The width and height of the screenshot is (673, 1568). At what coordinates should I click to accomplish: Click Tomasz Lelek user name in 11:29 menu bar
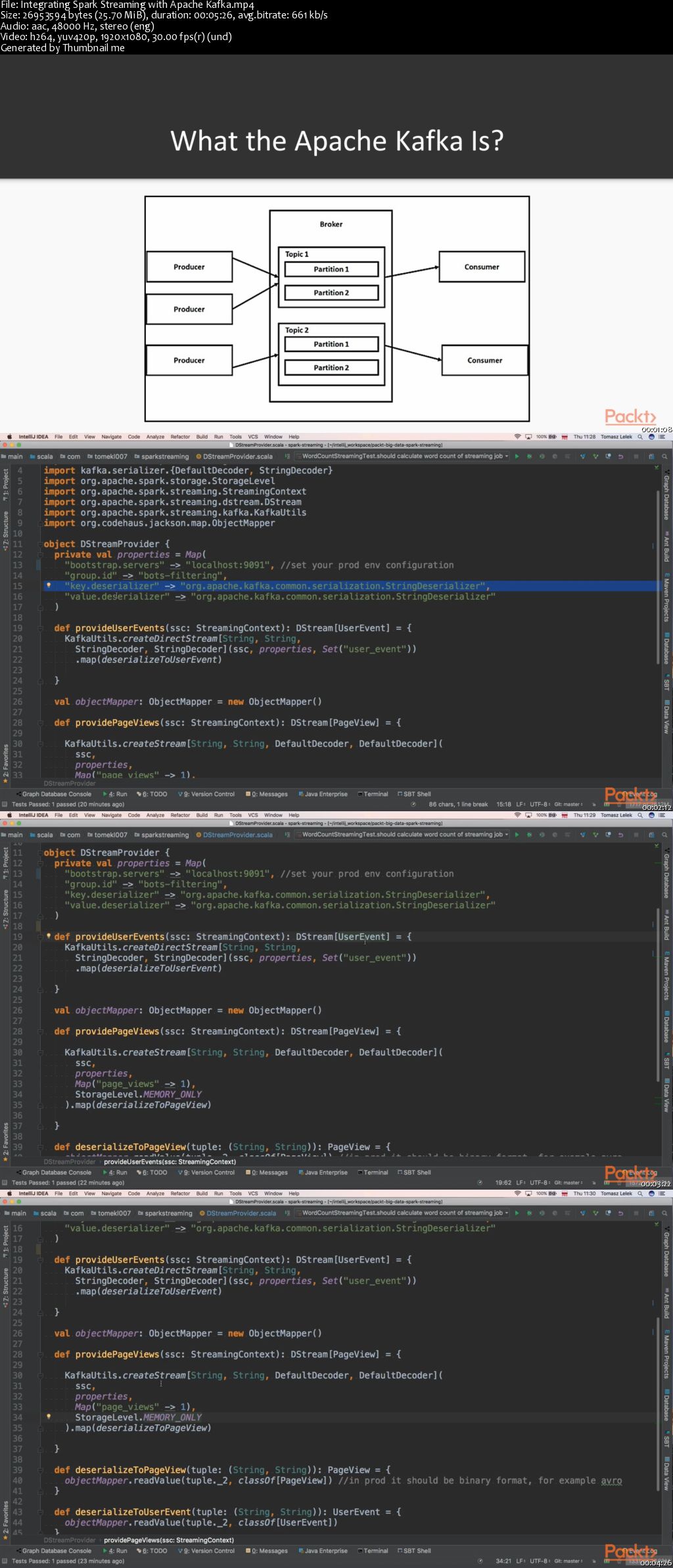pyautogui.click(x=616, y=815)
